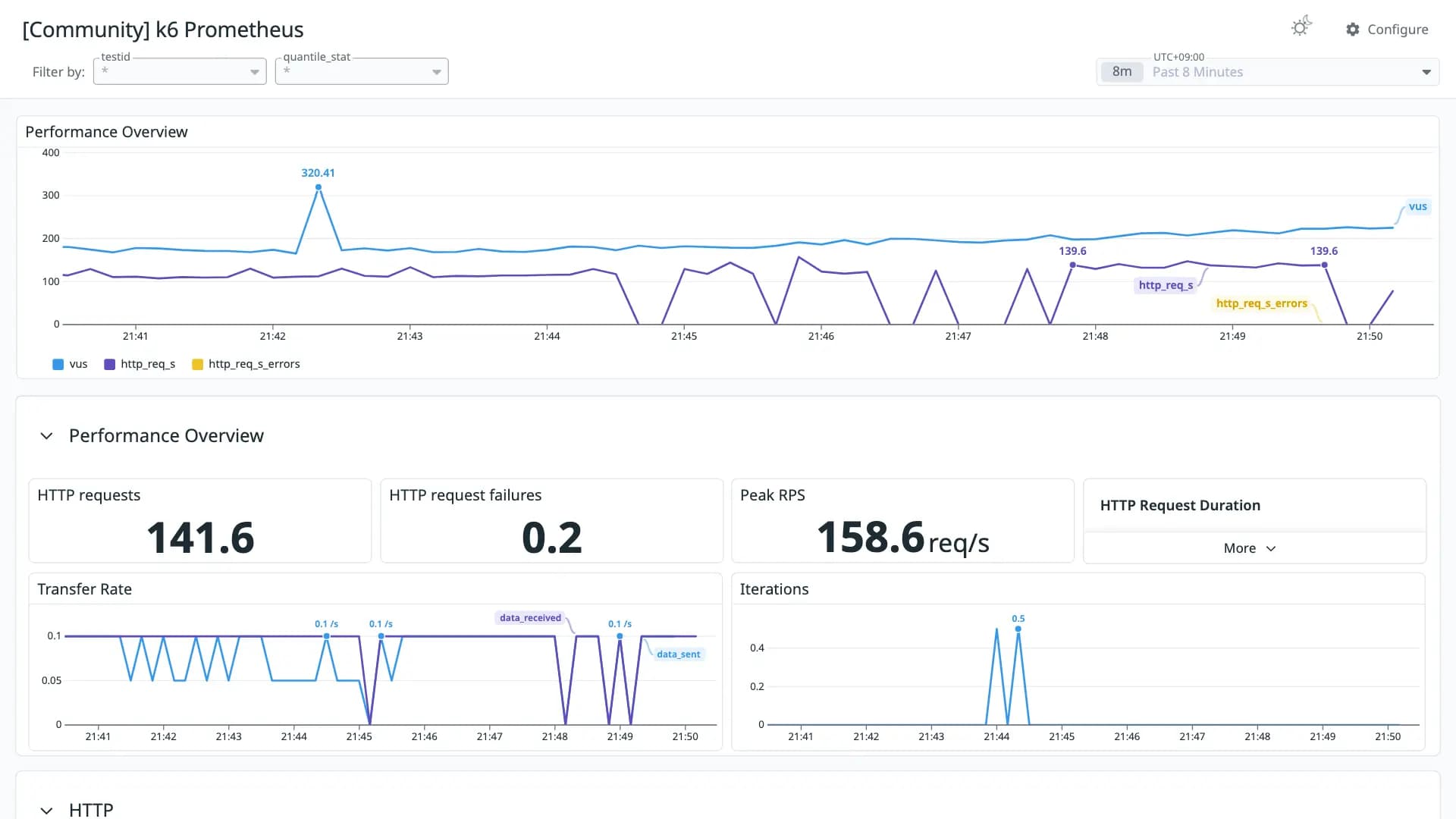Click the blue vus color swatch
Viewport: 1456px width, 819px height.
58,365
